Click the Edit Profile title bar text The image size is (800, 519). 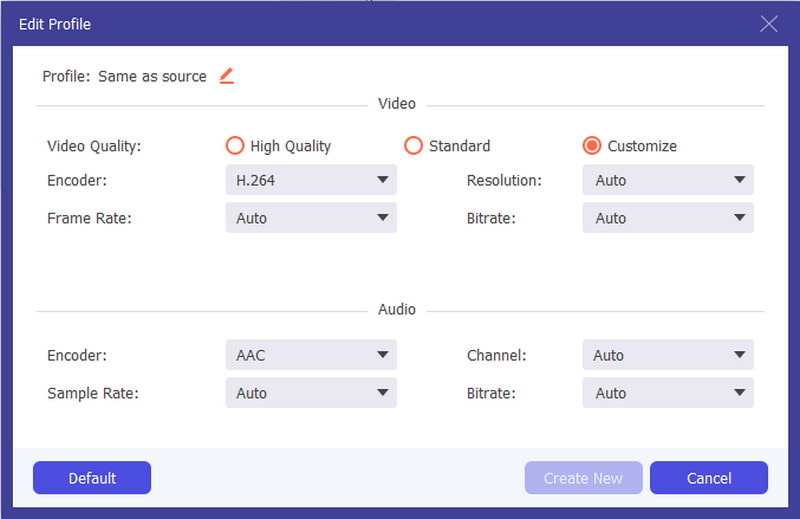(55, 24)
